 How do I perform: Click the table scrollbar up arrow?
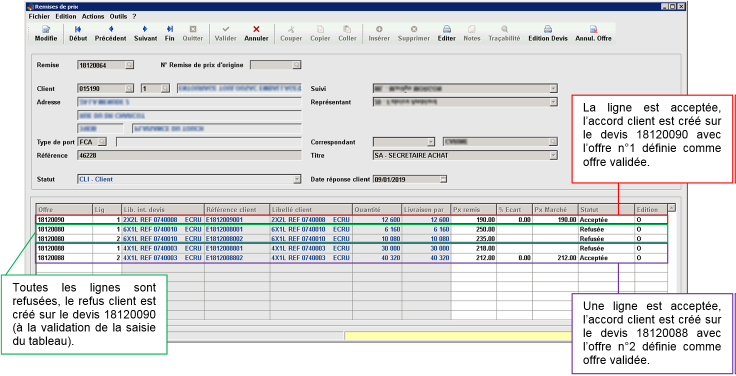pos(672,207)
